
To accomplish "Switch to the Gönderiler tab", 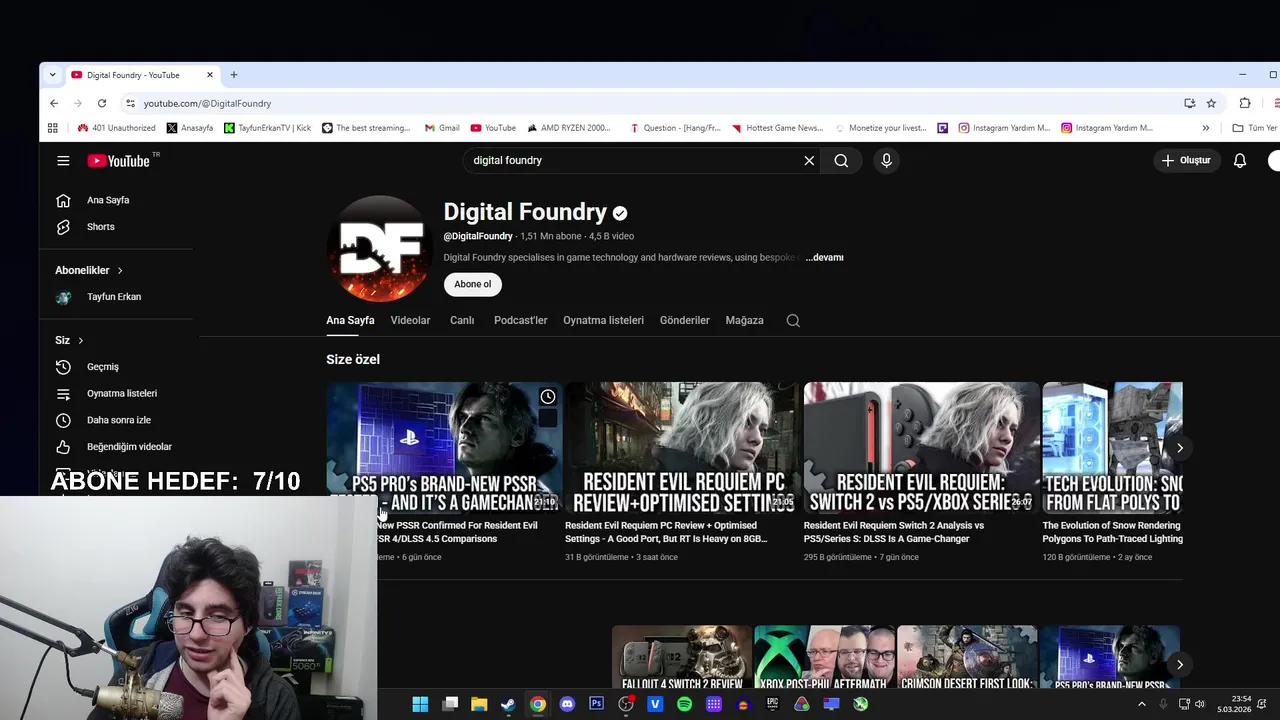I will [684, 320].
